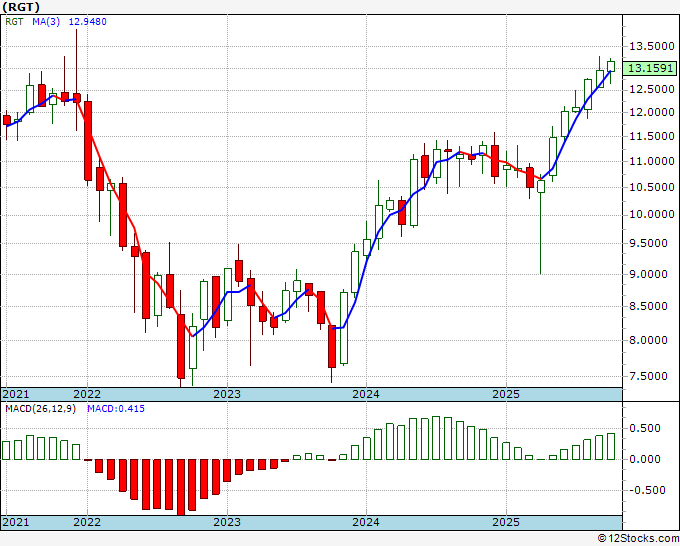Viewport: 680px width, 546px height.
Task: Click the (RGT) chart title
Action: (21, 7)
